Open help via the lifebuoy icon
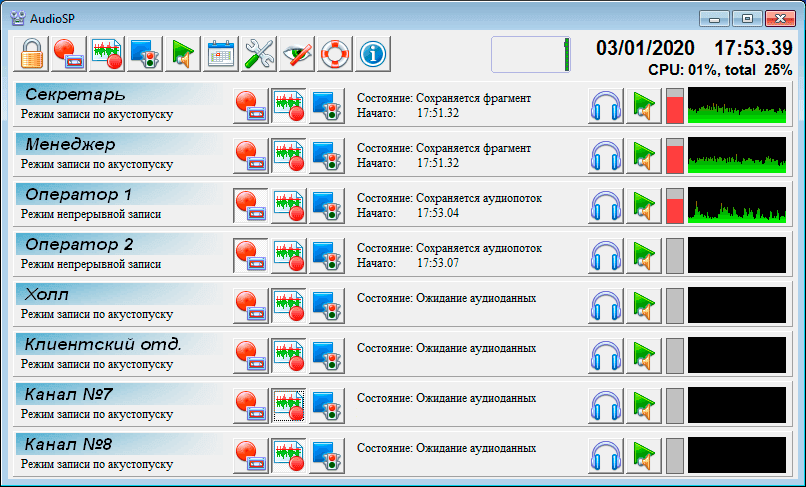This screenshot has height=487, width=806. (x=335, y=53)
